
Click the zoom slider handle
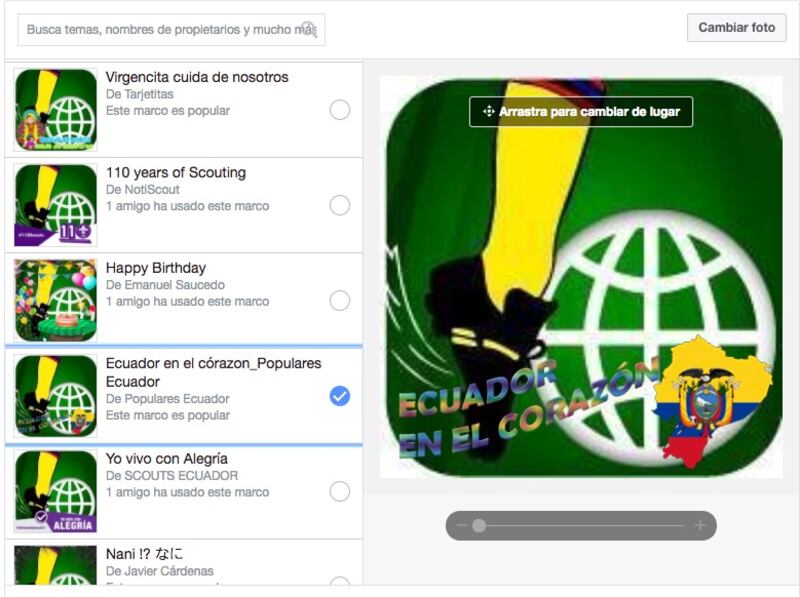coord(479,526)
